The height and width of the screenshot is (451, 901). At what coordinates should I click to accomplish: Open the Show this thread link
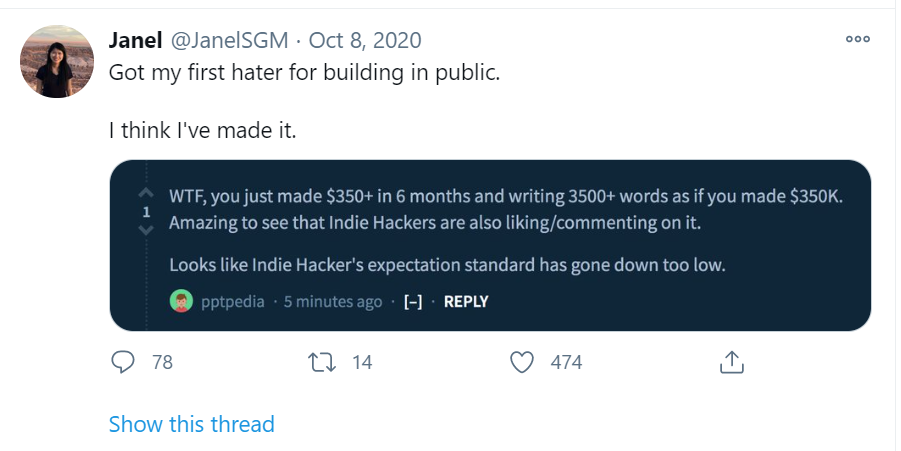[x=191, y=424]
